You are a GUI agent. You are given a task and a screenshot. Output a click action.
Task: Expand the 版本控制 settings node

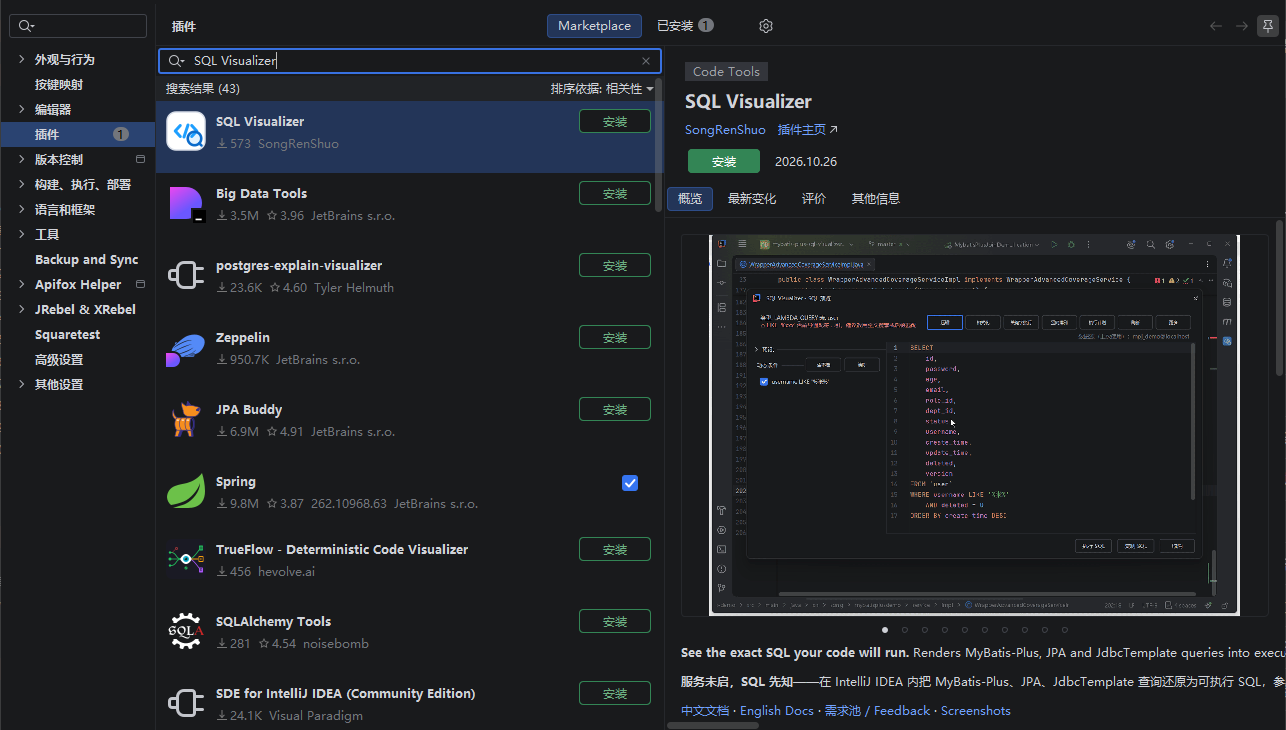pos(21,160)
